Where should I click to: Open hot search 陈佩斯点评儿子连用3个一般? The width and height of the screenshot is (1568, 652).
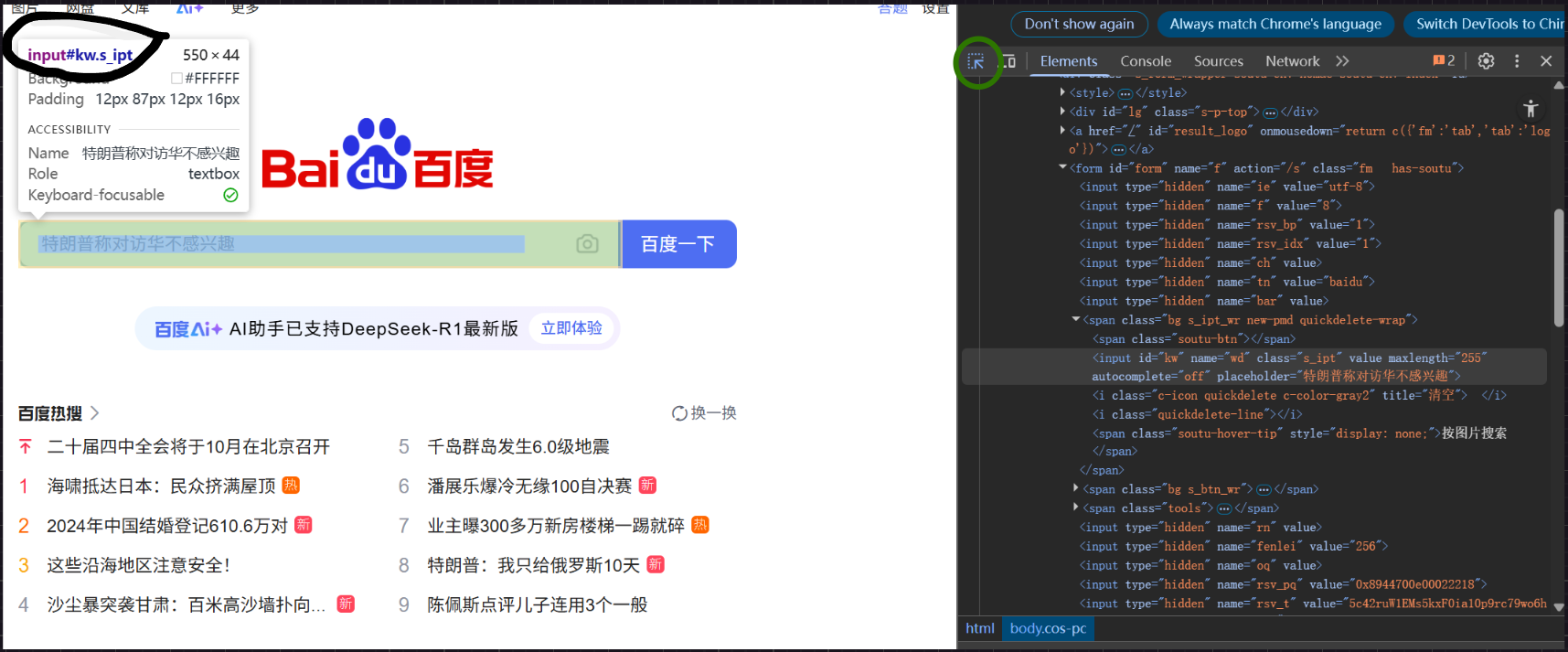(538, 604)
